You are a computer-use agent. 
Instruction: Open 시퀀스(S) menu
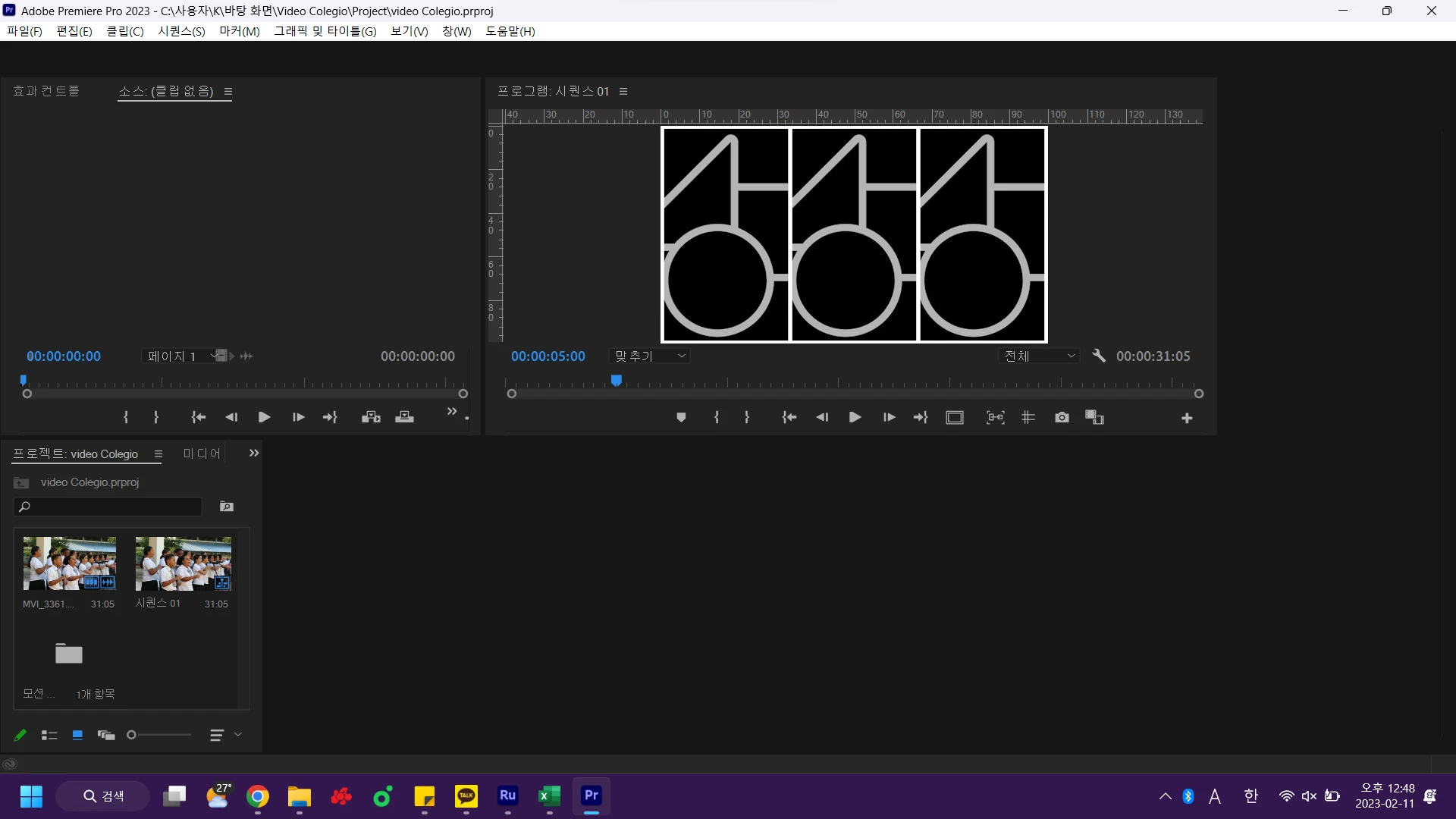click(x=181, y=31)
